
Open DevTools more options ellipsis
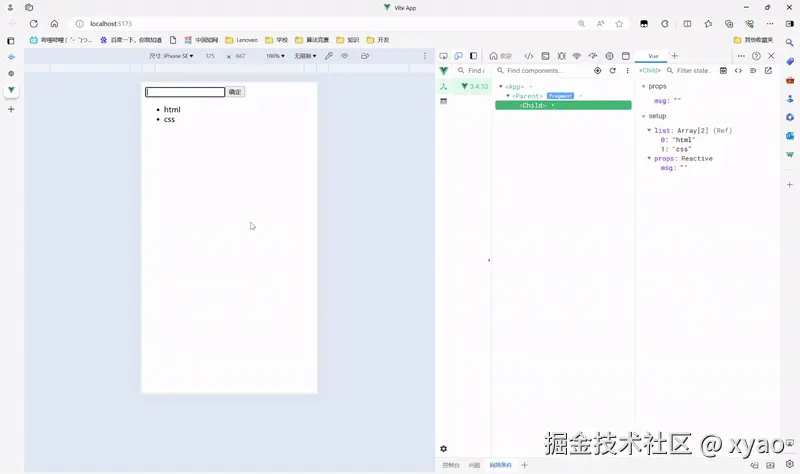pyautogui.click(x=741, y=56)
